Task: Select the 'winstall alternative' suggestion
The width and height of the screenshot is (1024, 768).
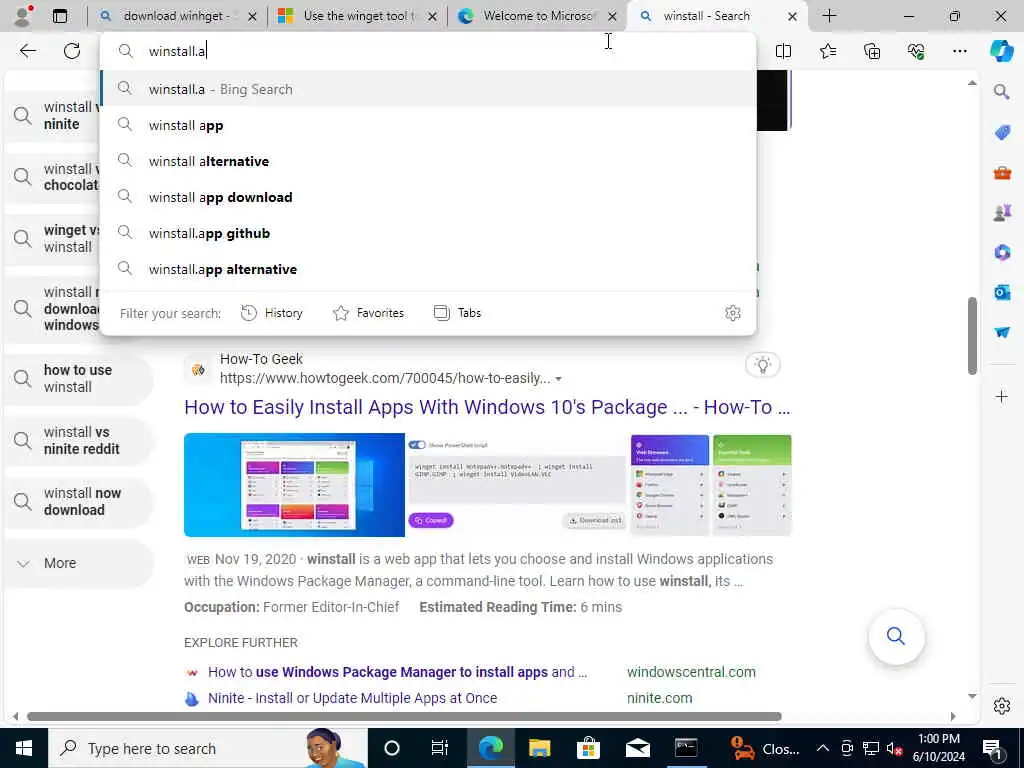Action: [x=428, y=161]
